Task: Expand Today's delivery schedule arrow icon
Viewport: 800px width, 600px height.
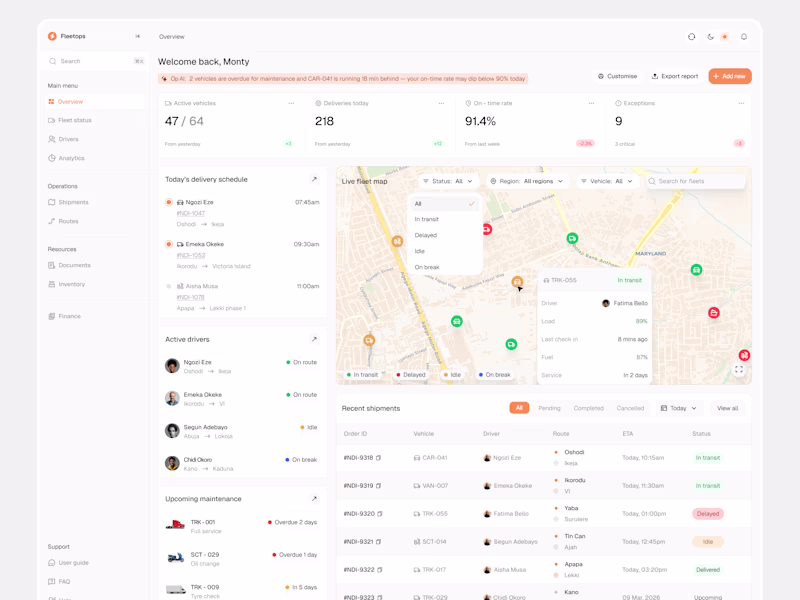Action: click(314, 179)
